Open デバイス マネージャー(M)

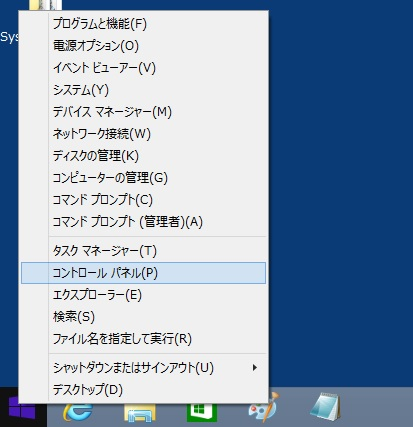coord(143,112)
